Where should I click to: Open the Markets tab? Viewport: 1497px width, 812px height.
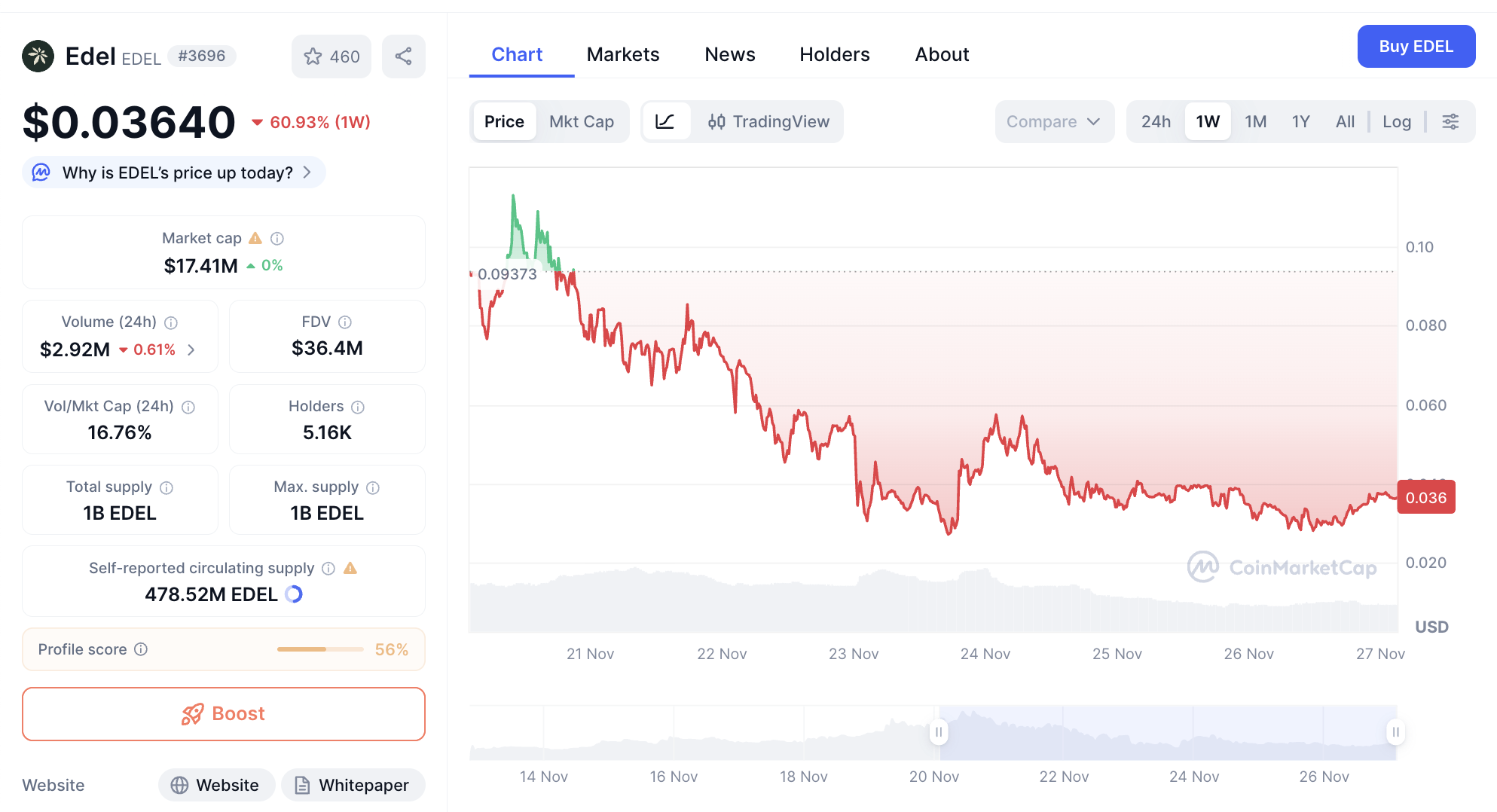tap(622, 54)
